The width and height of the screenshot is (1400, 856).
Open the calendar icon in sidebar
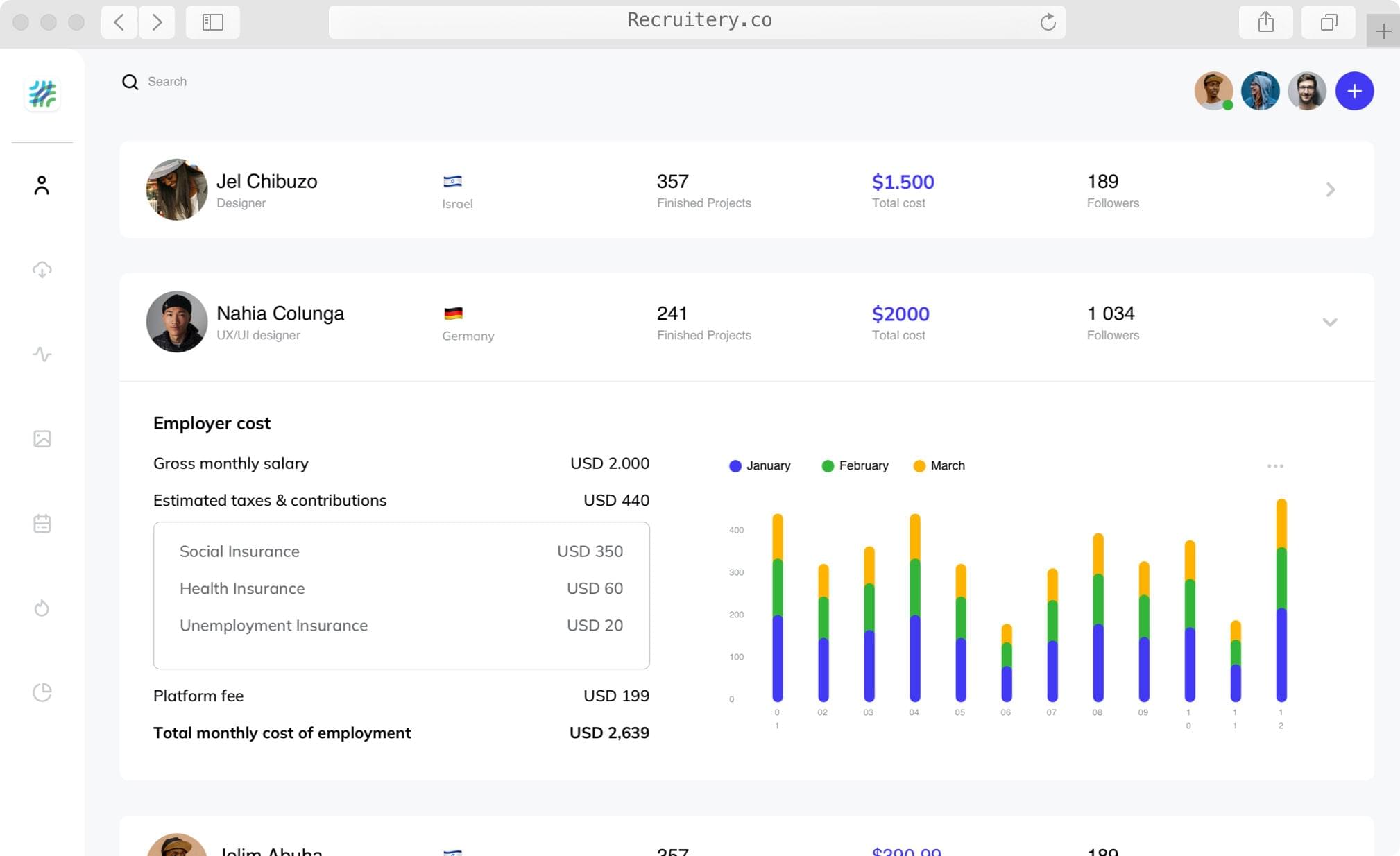[x=42, y=523]
